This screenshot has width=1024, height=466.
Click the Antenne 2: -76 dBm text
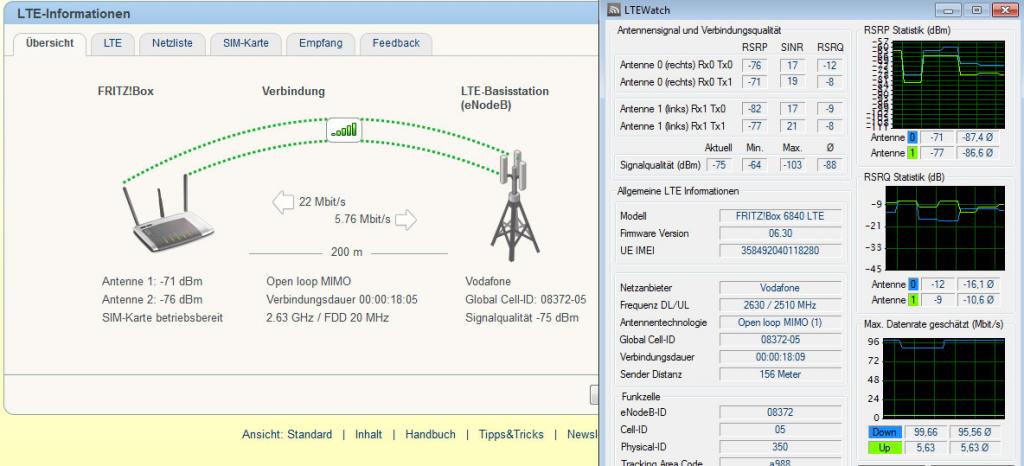[x=152, y=300]
